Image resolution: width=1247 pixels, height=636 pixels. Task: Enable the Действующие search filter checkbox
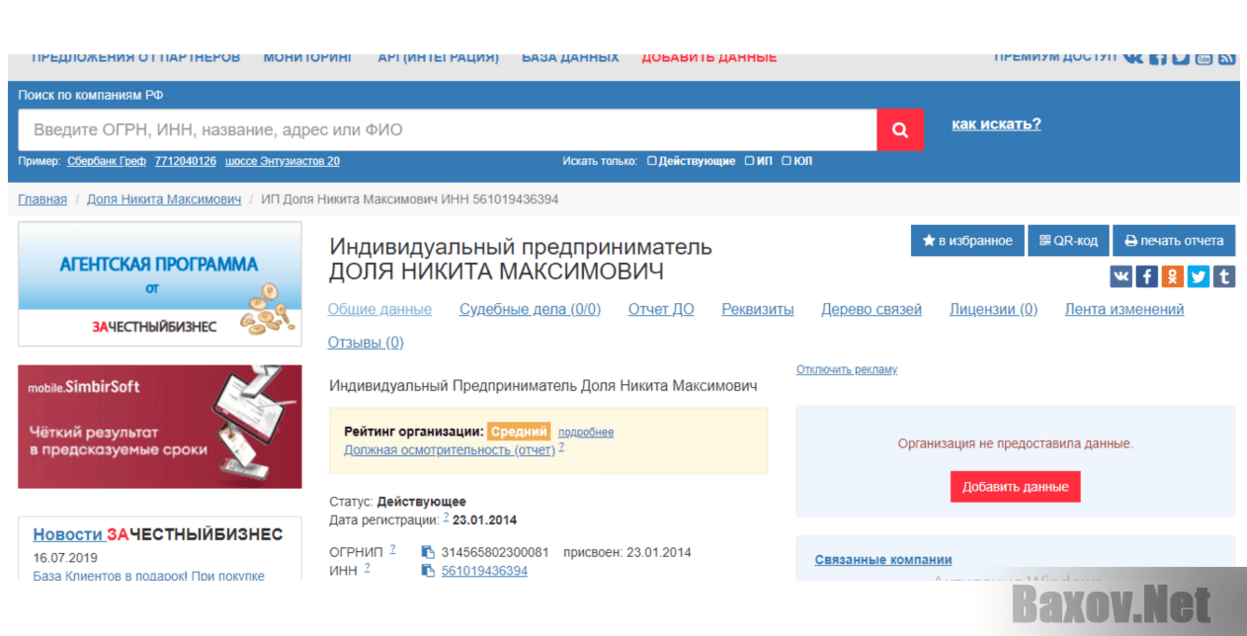pyautogui.click(x=652, y=161)
